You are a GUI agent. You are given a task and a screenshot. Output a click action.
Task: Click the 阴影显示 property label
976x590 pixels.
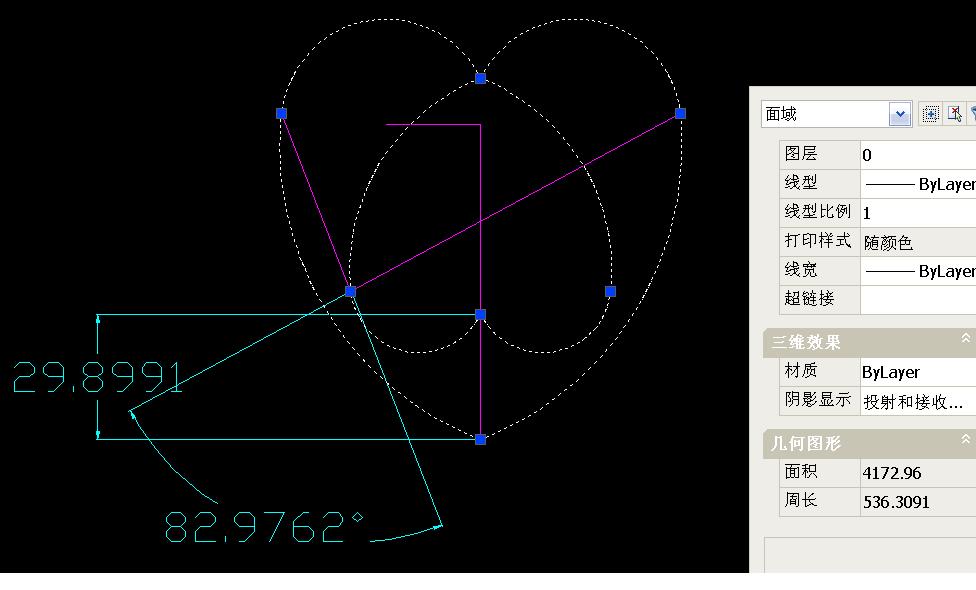tap(817, 400)
